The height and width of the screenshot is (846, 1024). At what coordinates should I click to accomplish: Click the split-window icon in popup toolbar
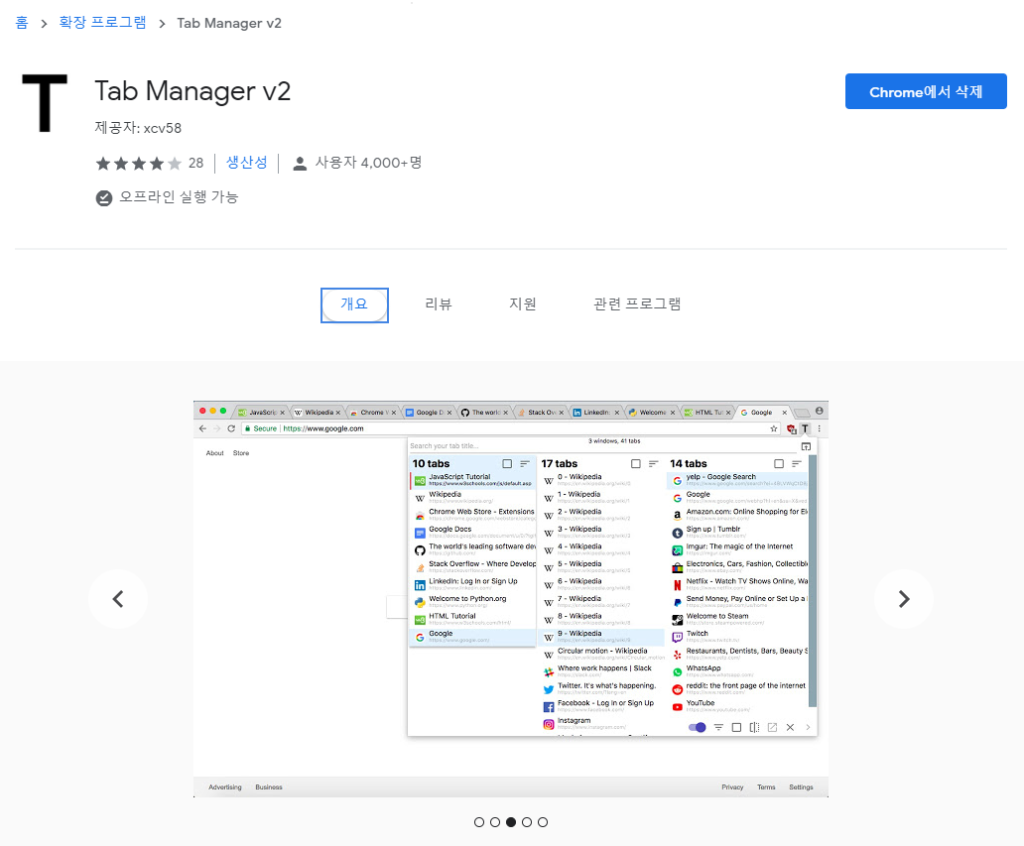(756, 728)
